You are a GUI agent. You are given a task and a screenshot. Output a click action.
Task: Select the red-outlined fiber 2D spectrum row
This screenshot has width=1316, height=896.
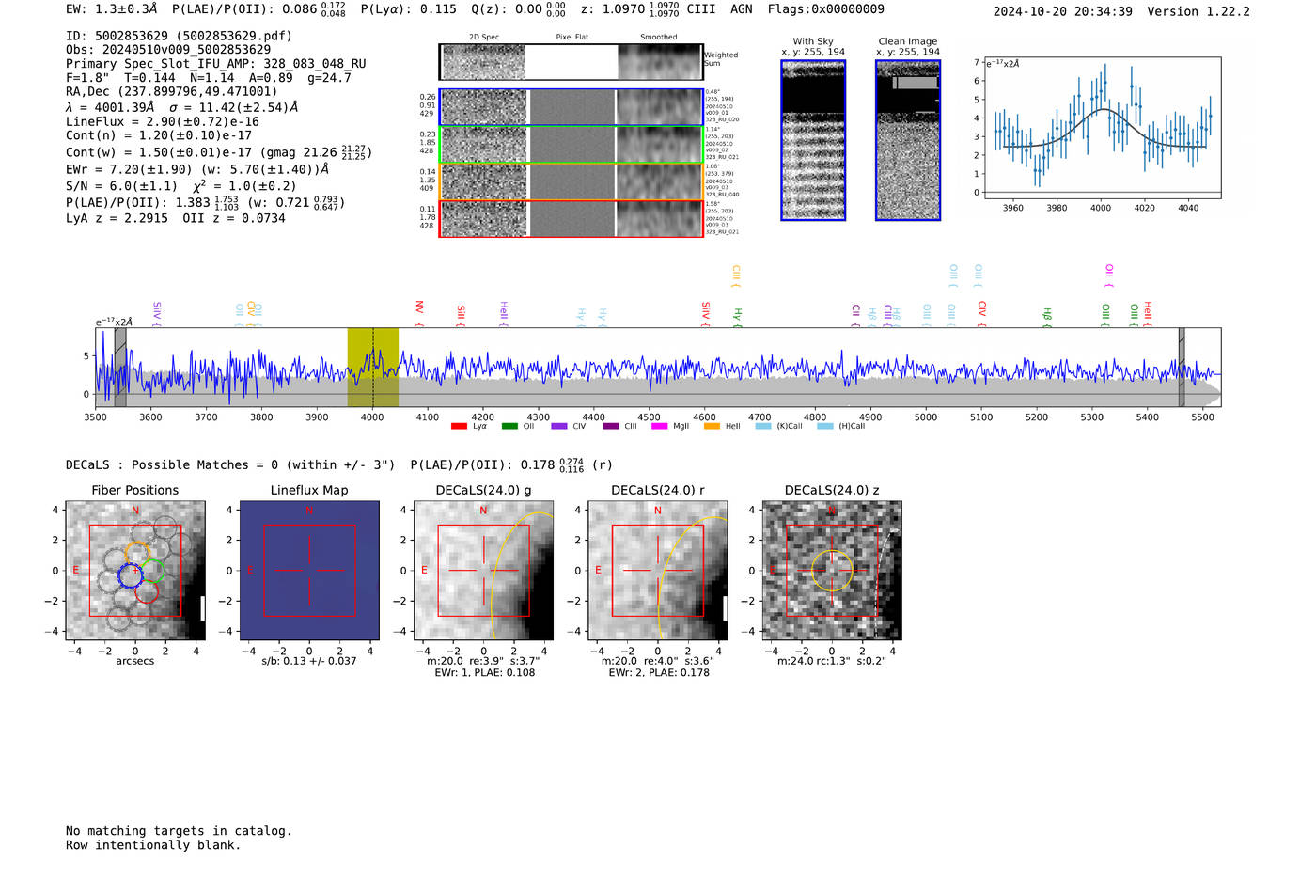coord(571,218)
